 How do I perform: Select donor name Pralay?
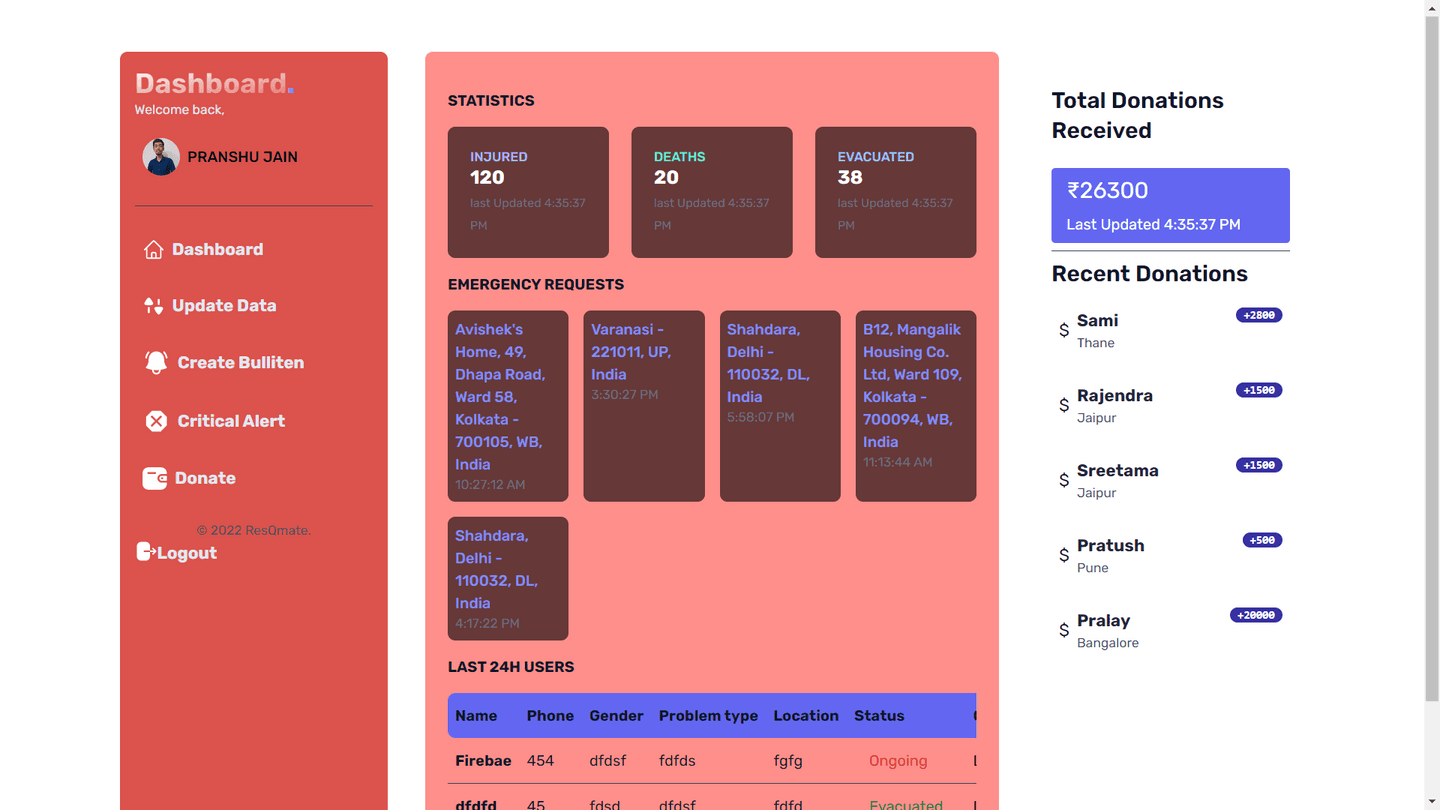pyautogui.click(x=1104, y=621)
